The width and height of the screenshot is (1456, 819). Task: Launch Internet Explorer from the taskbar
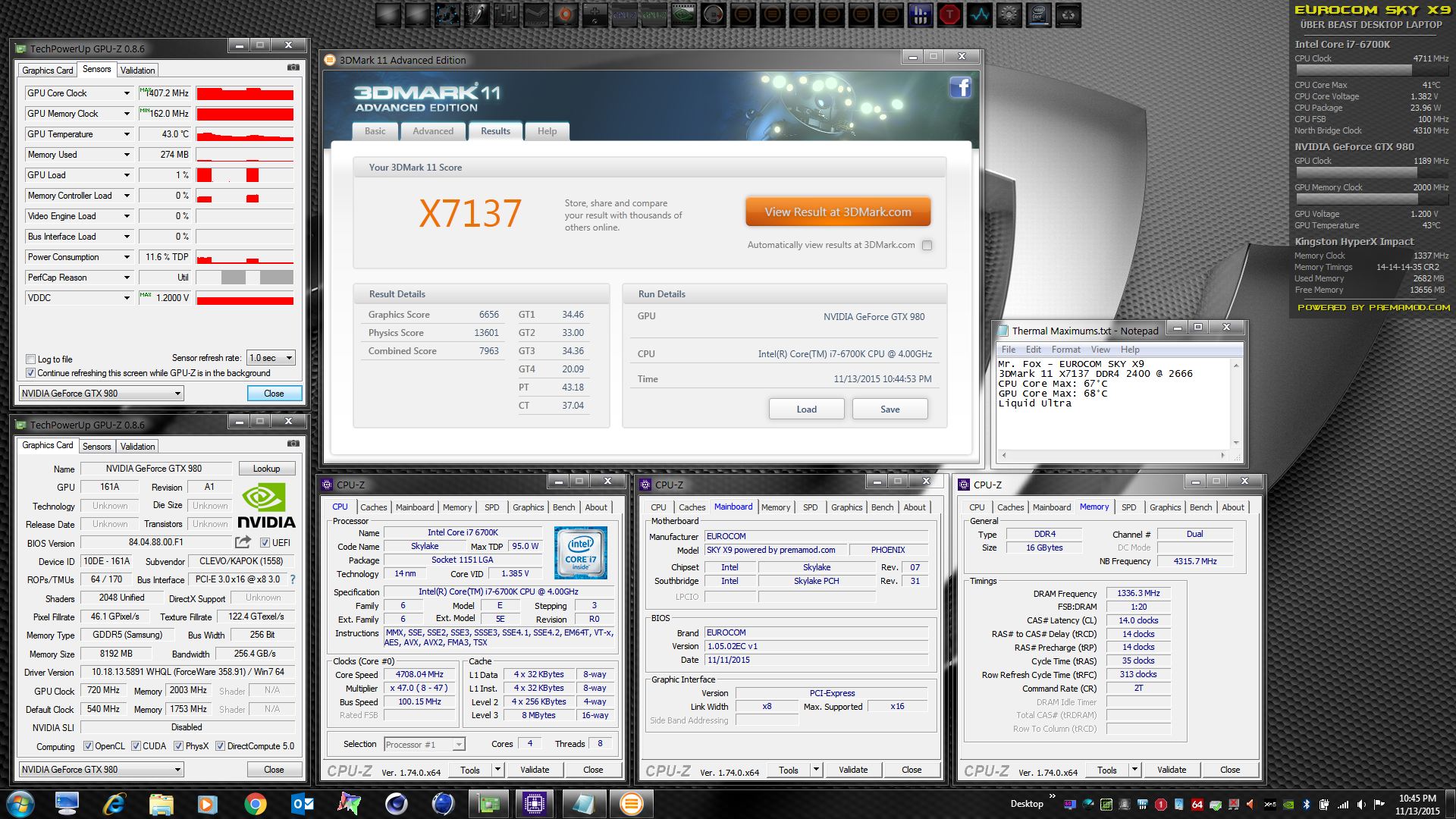[114, 804]
